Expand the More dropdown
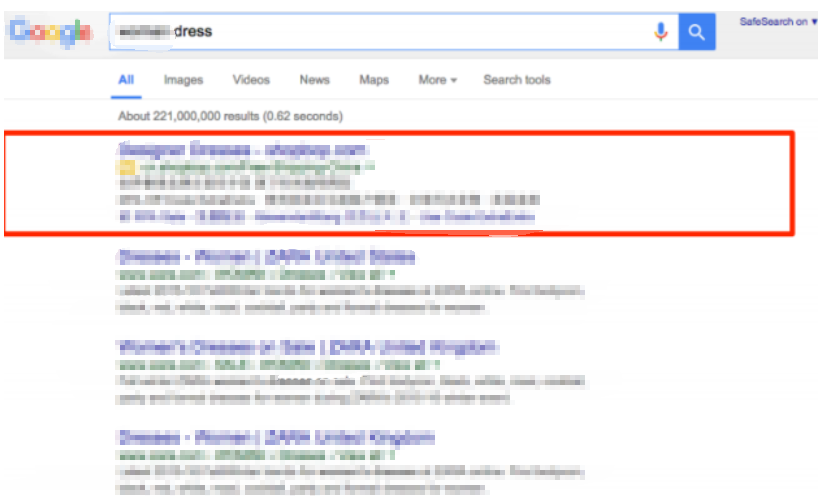Image resolution: width=837 pixels, height=496 pixels. 437,80
